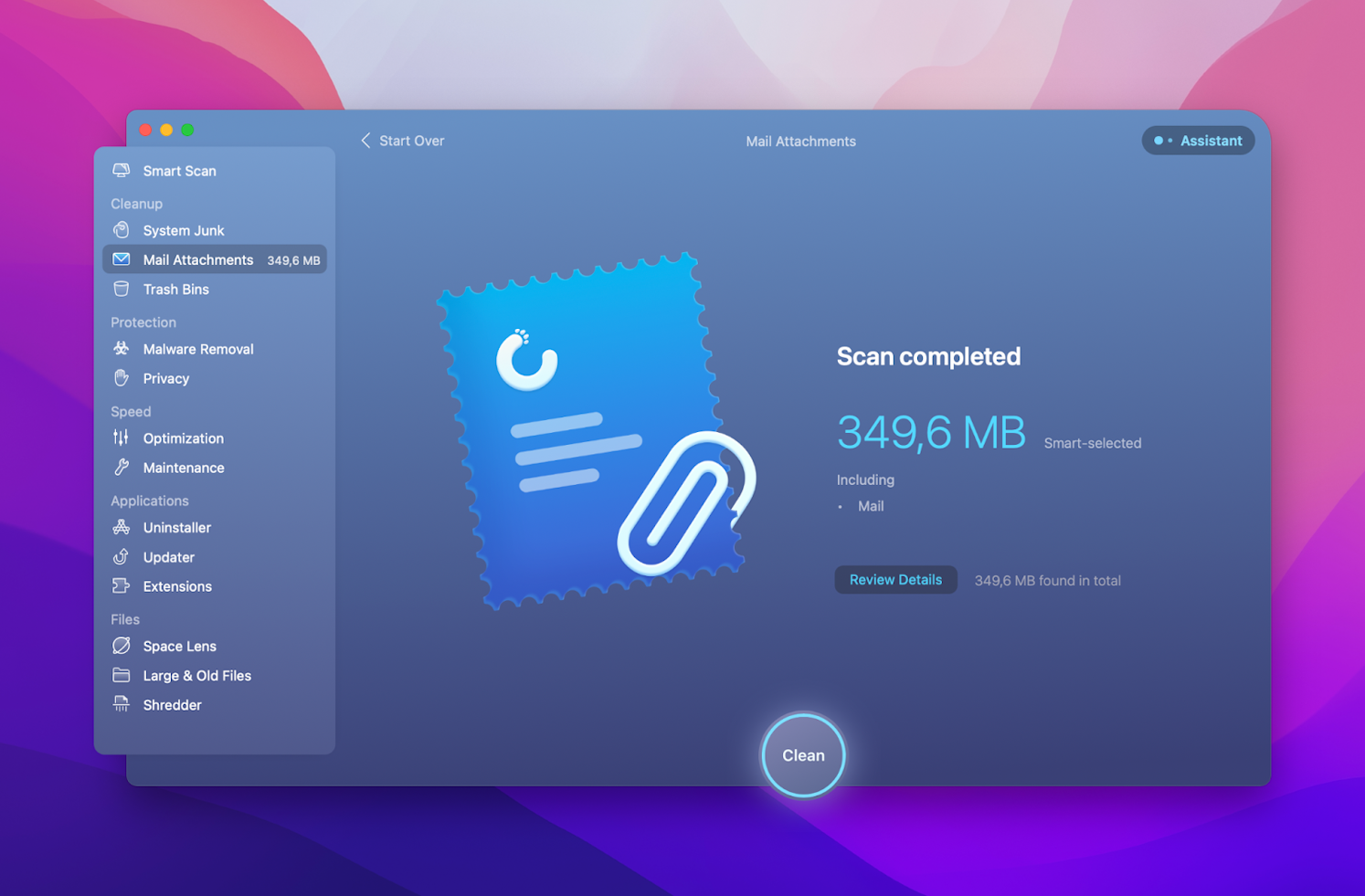Select the System Junk icon in sidebar
This screenshot has height=896, width=1365.
click(x=121, y=230)
